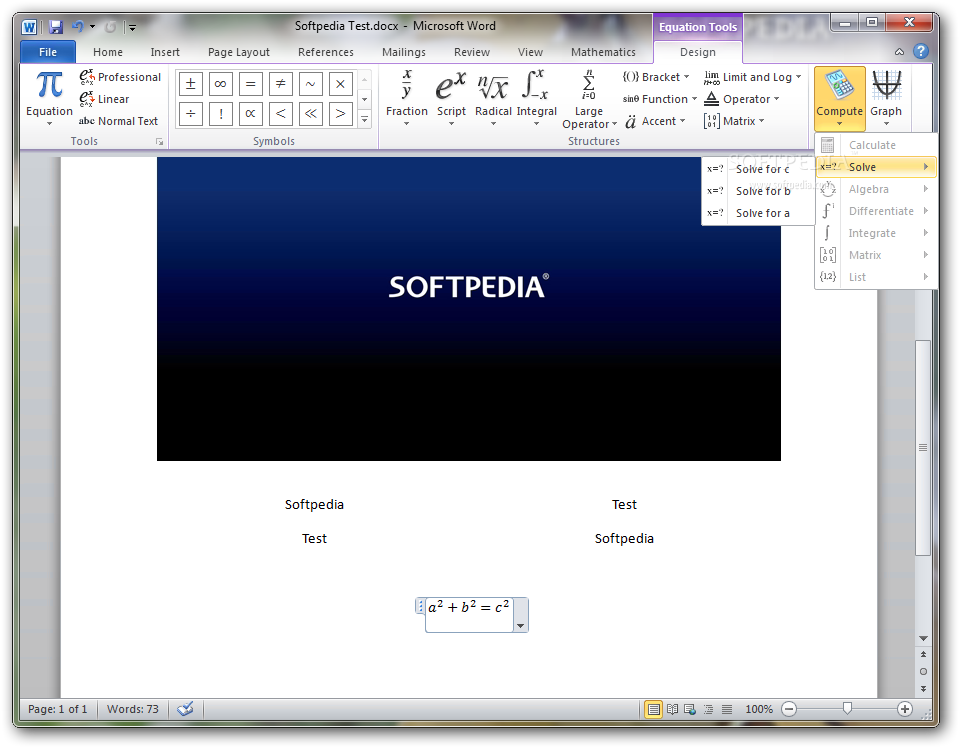
Task: Insert the much-less-than symbol
Action: [310, 113]
